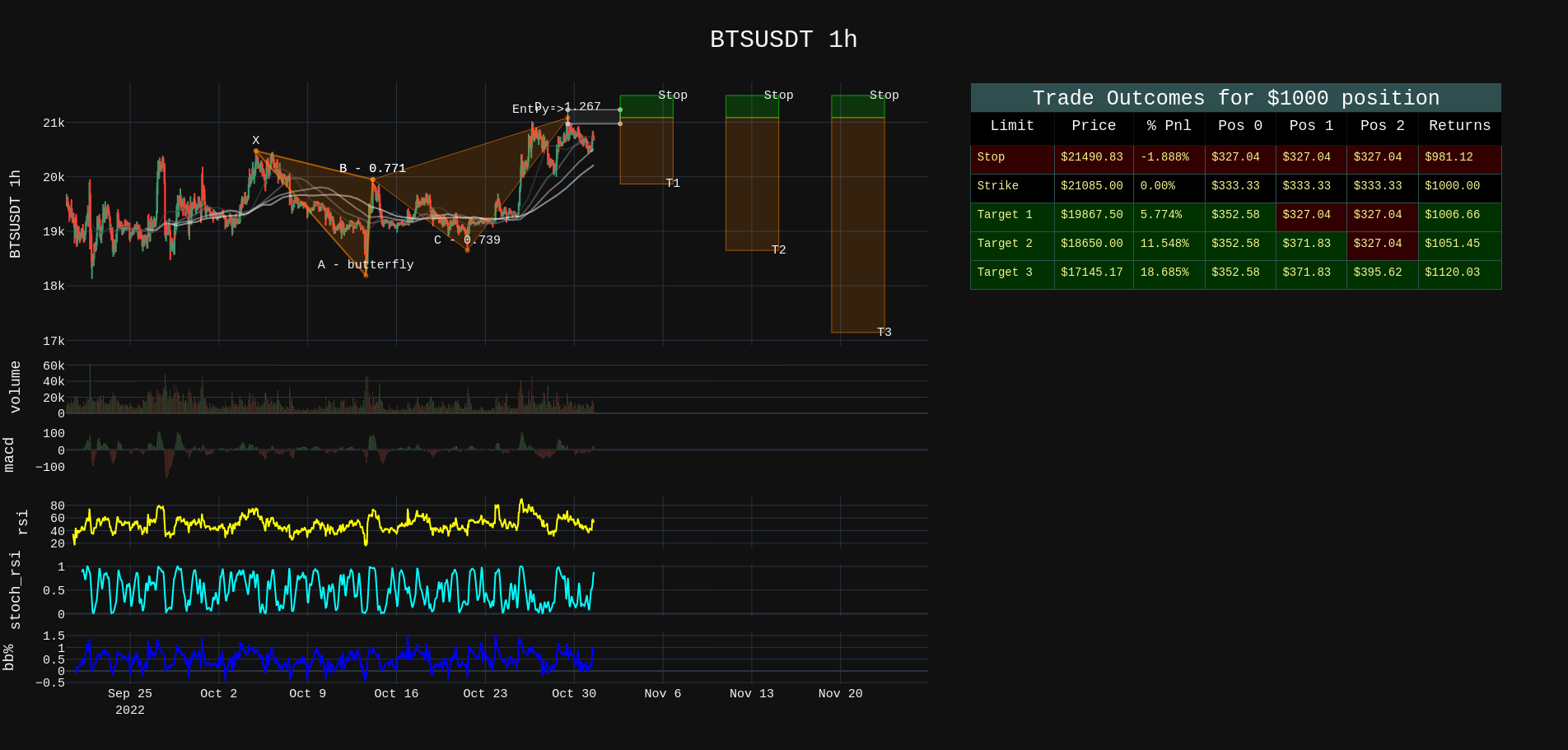Viewport: 1568px width, 750px height.
Task: Click the Nov 20 date tick
Action: click(841, 694)
